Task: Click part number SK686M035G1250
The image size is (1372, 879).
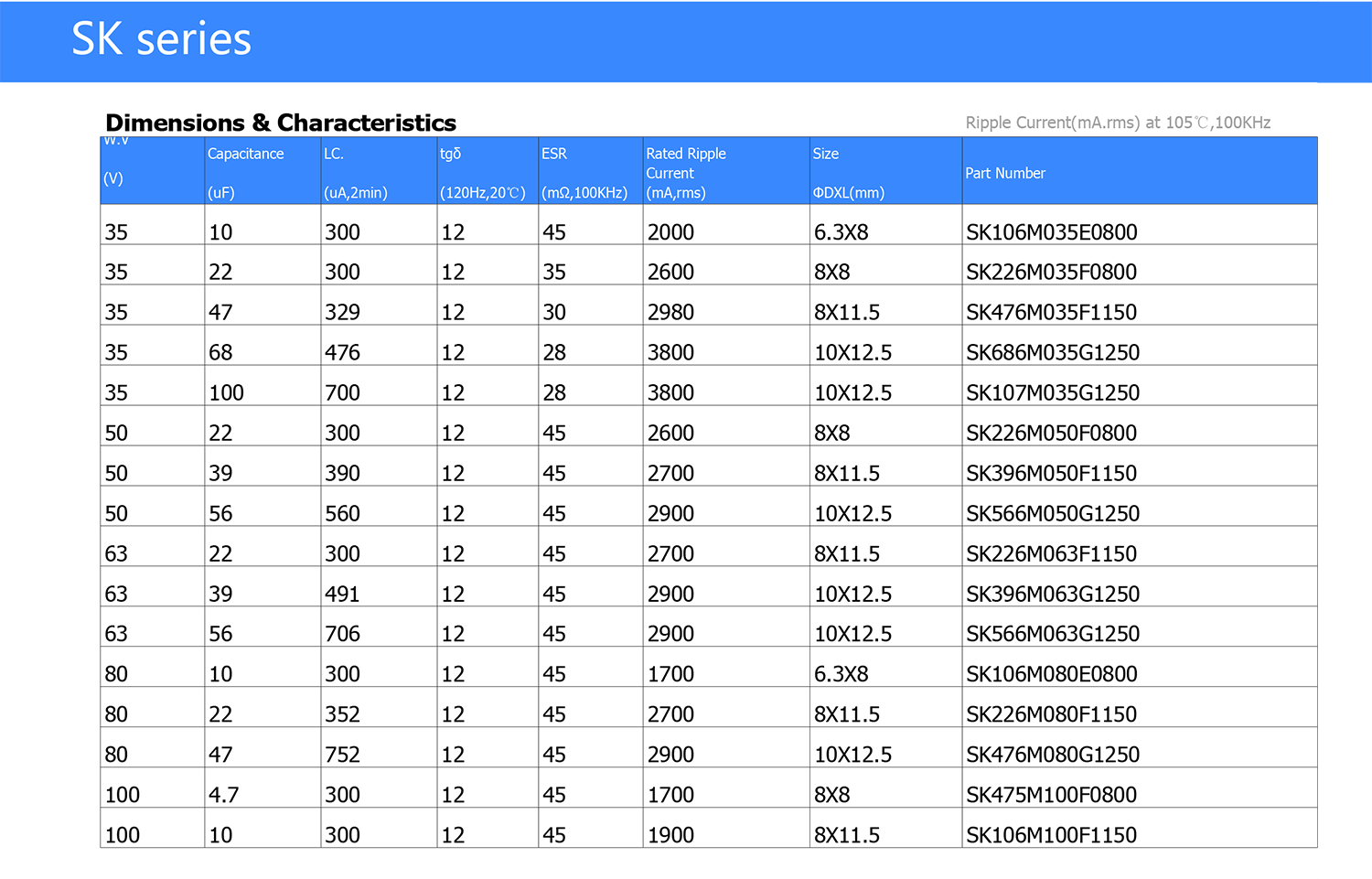Action: (1053, 353)
